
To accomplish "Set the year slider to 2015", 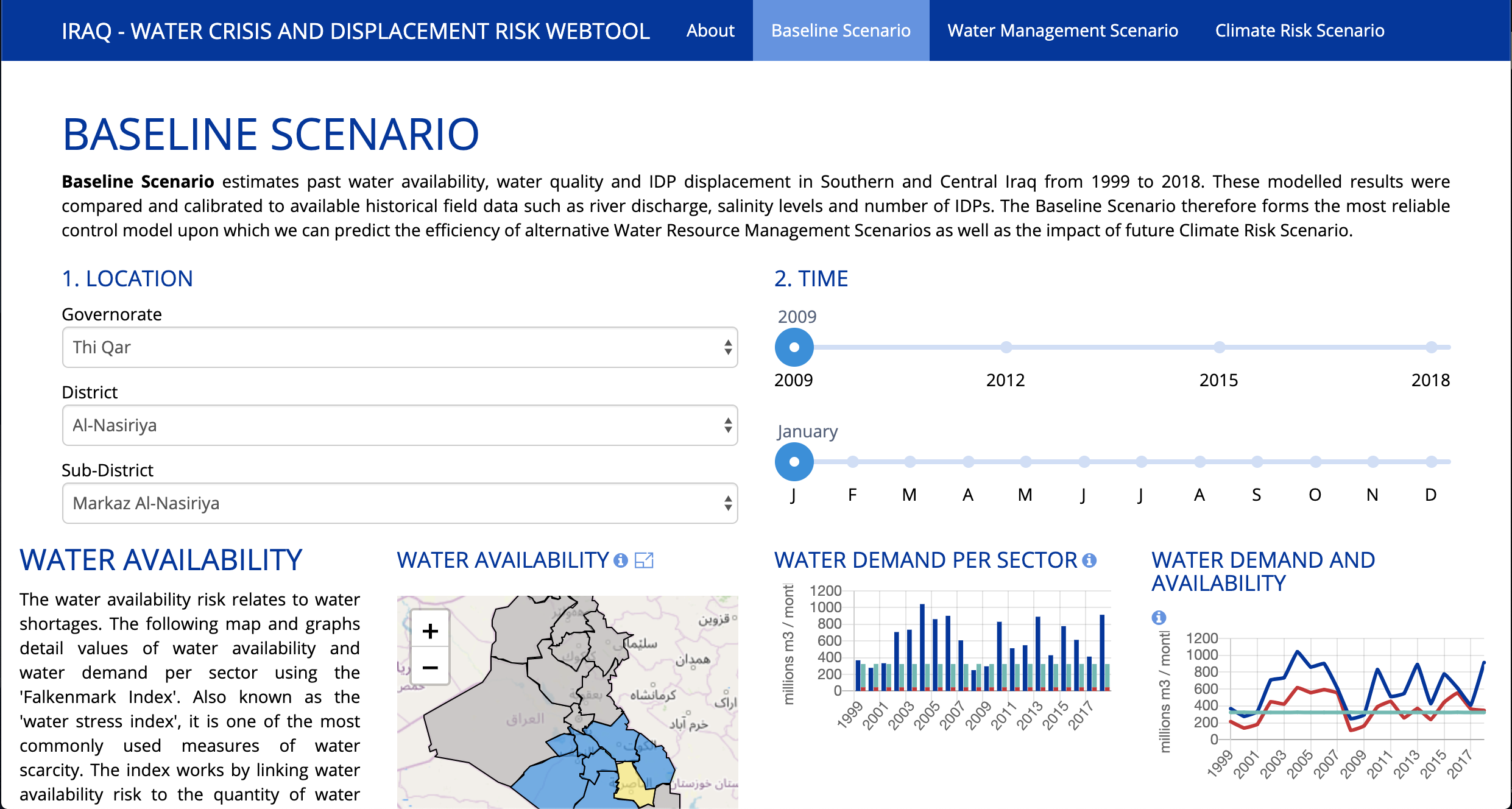I will pos(1219,347).
